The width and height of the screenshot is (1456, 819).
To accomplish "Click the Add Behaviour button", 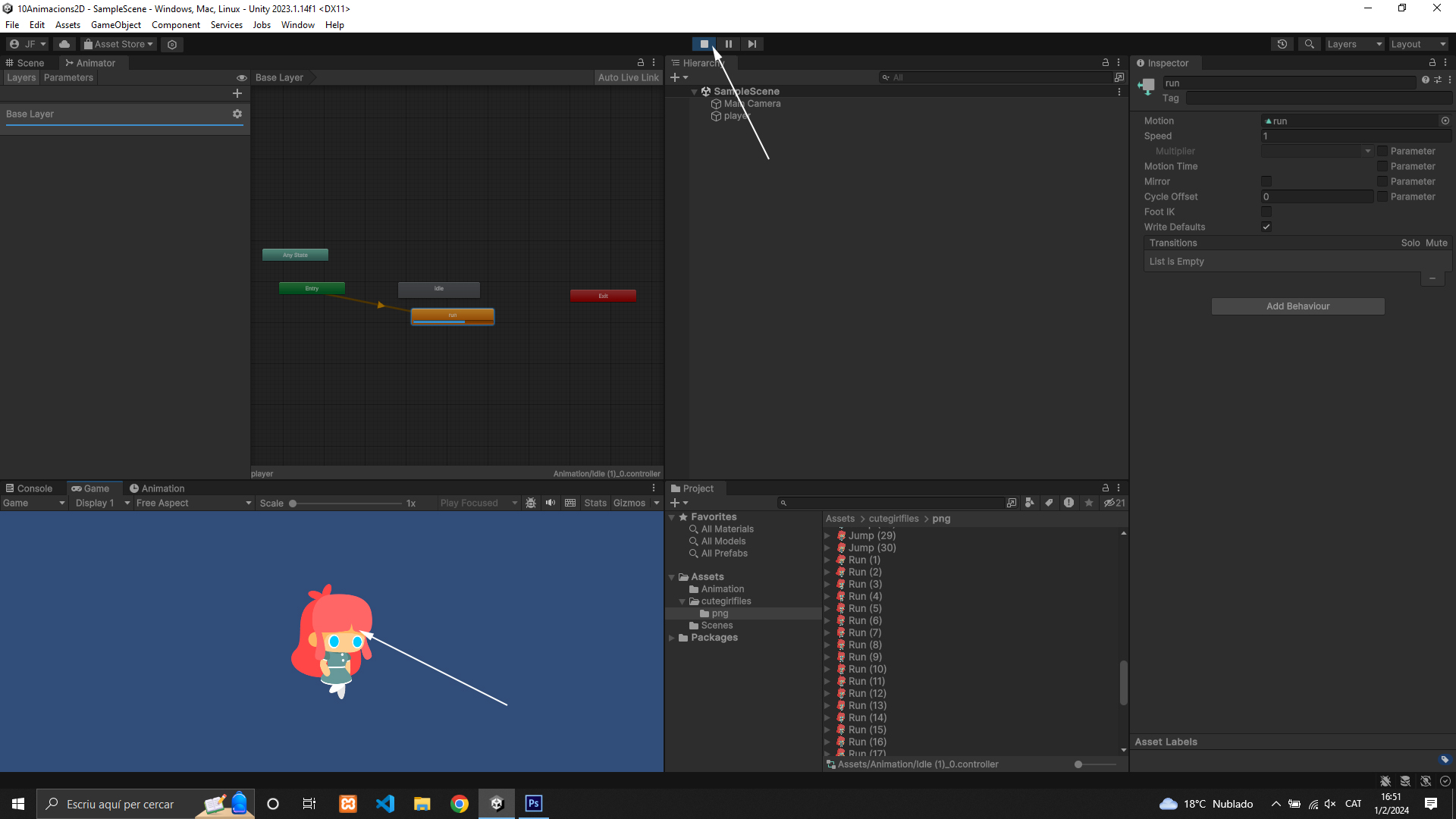I will tap(1298, 306).
